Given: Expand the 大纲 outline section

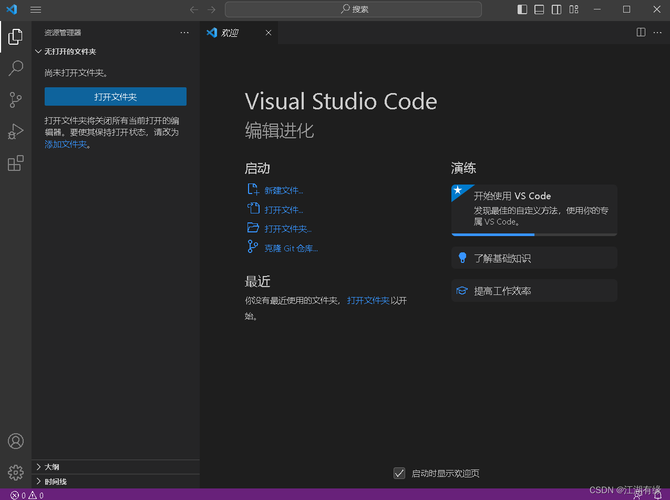Looking at the screenshot, I should tap(52, 466).
